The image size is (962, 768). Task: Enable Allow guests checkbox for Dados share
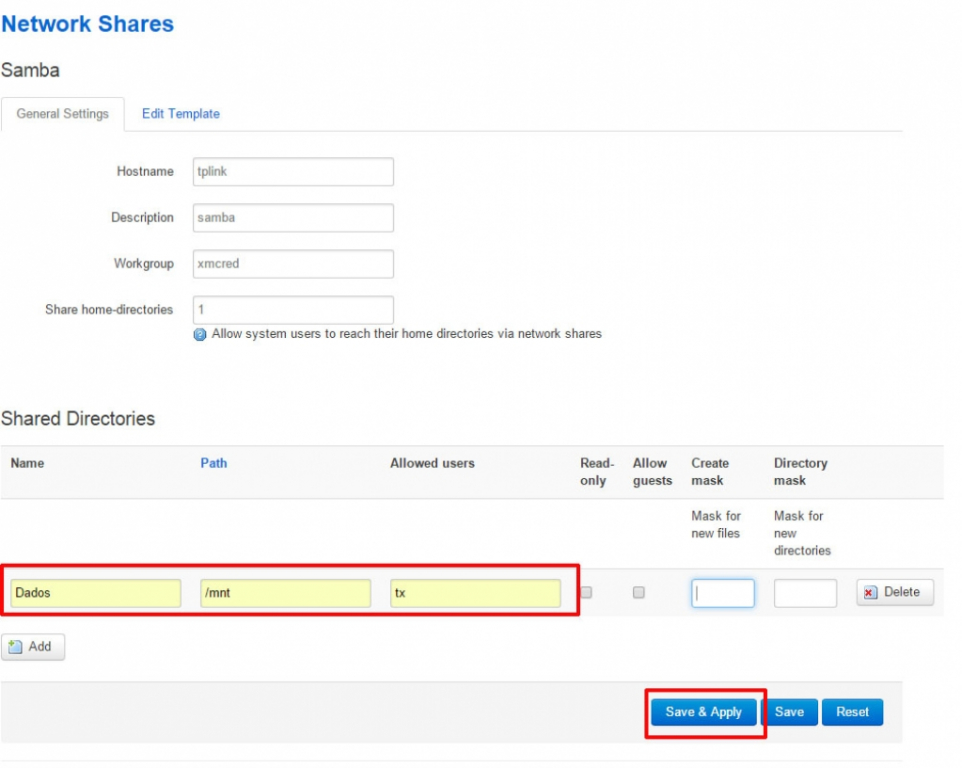click(x=639, y=593)
